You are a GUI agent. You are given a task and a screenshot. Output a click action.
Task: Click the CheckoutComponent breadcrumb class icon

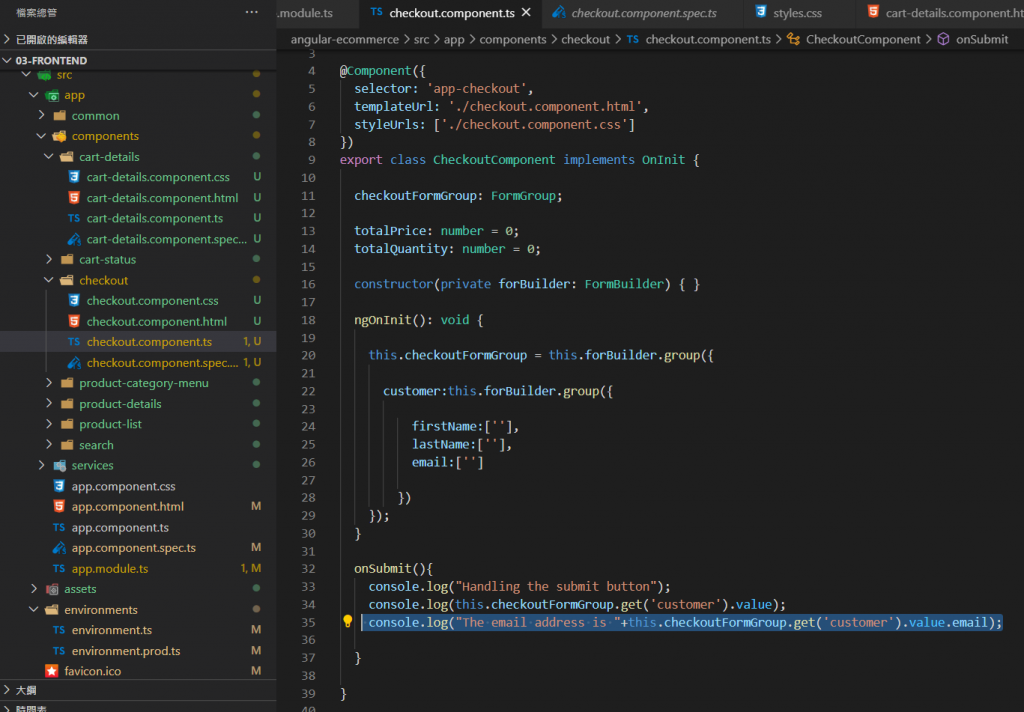click(x=793, y=39)
